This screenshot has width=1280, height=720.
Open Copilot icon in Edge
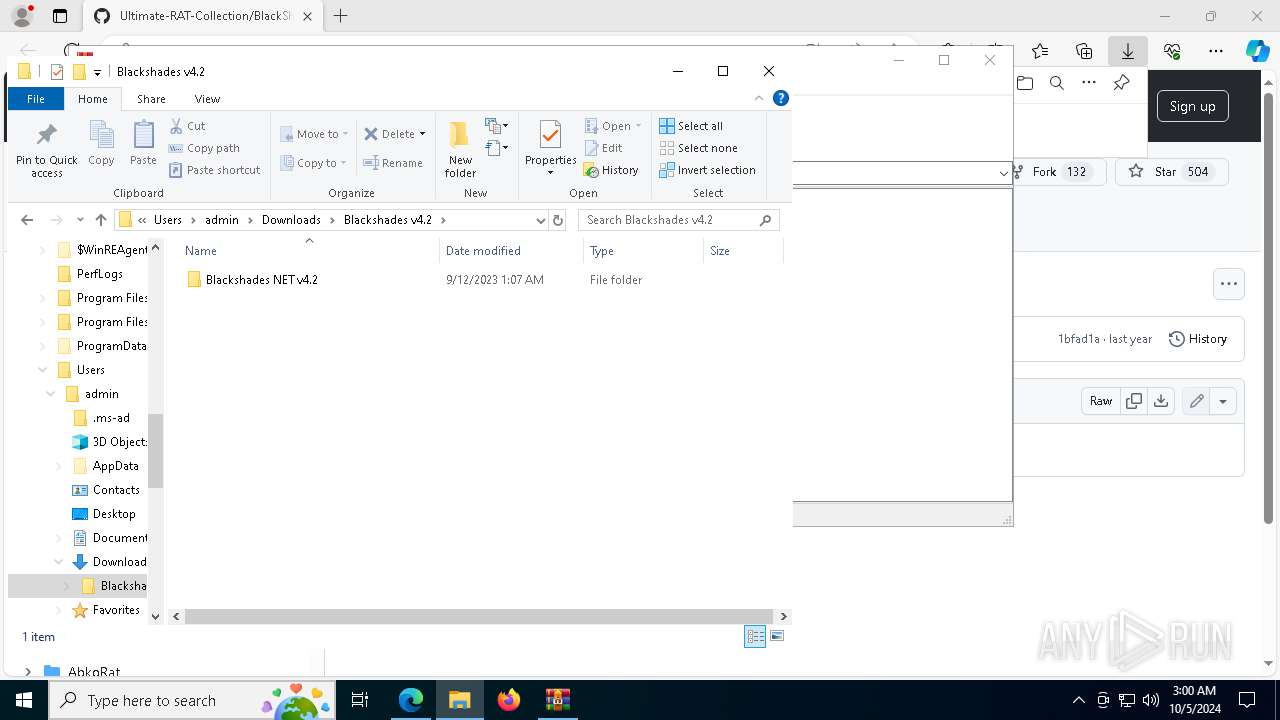pos(1257,51)
